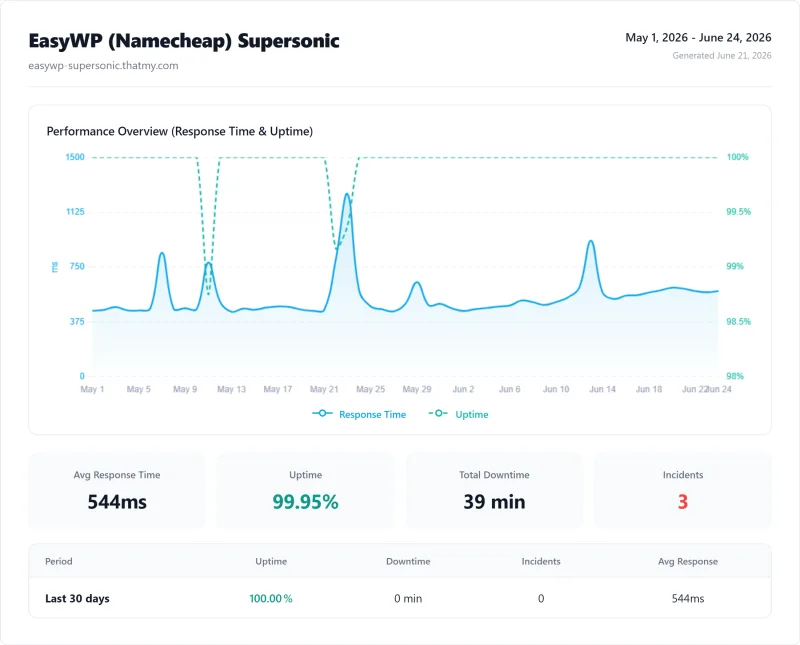Click the Performance Overview chart heading
Viewport: 800px width, 645px height.
pyautogui.click(x=180, y=131)
